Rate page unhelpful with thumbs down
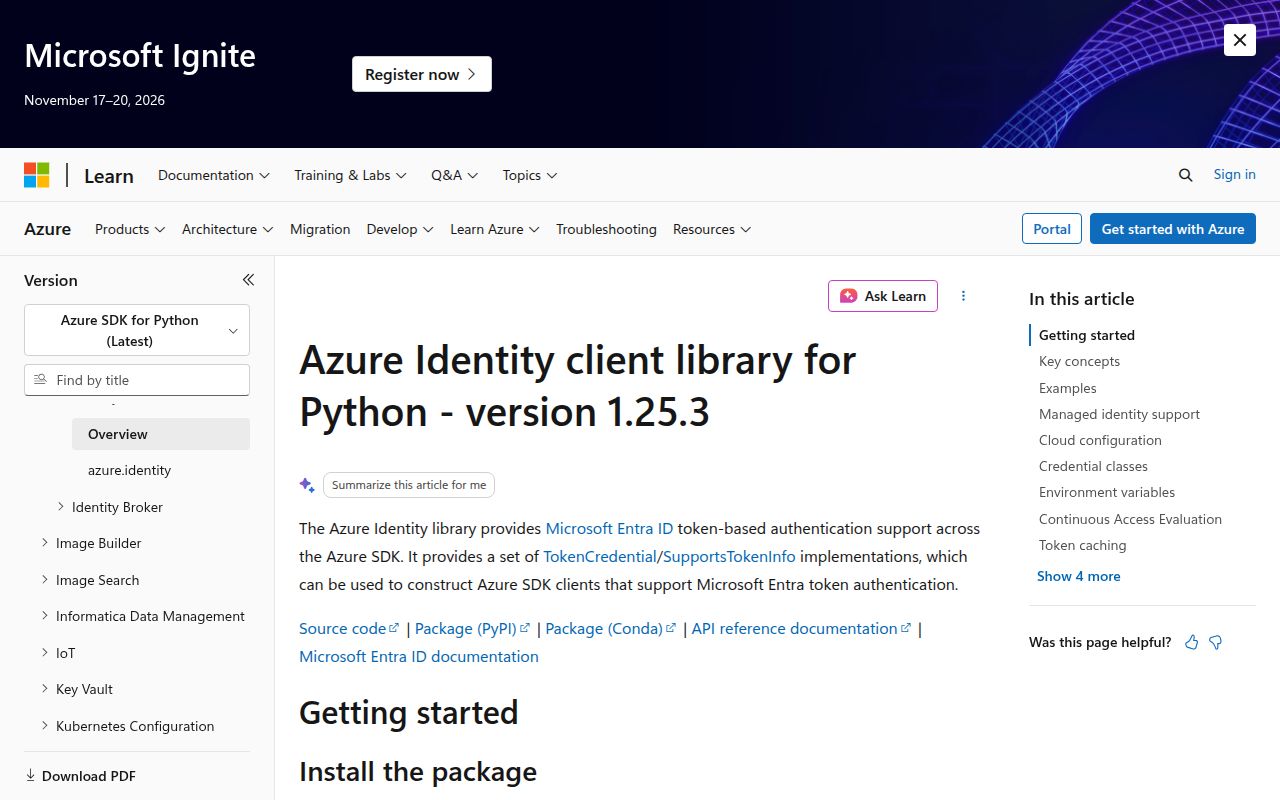Viewport: 1280px width, 800px height. (x=1216, y=642)
